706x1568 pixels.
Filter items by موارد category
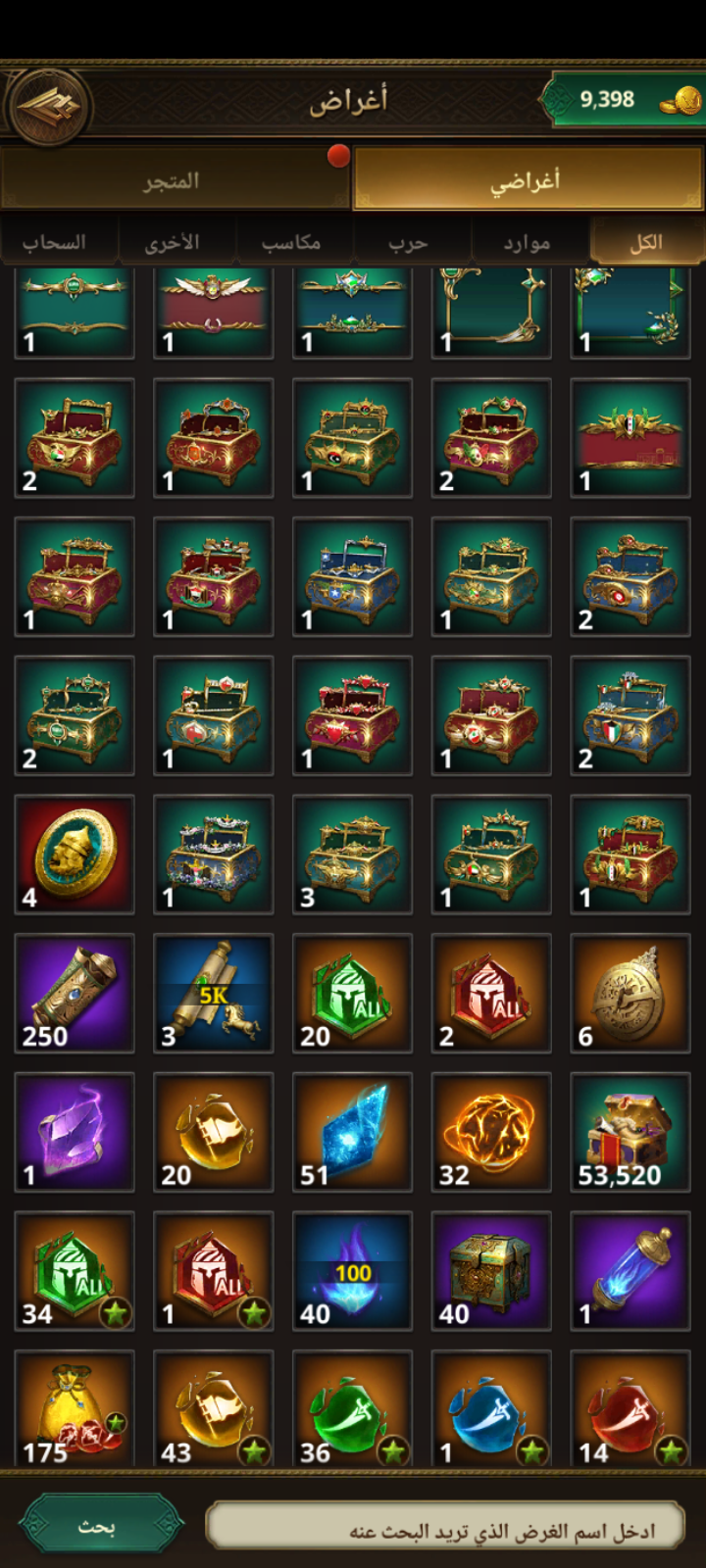(x=528, y=242)
